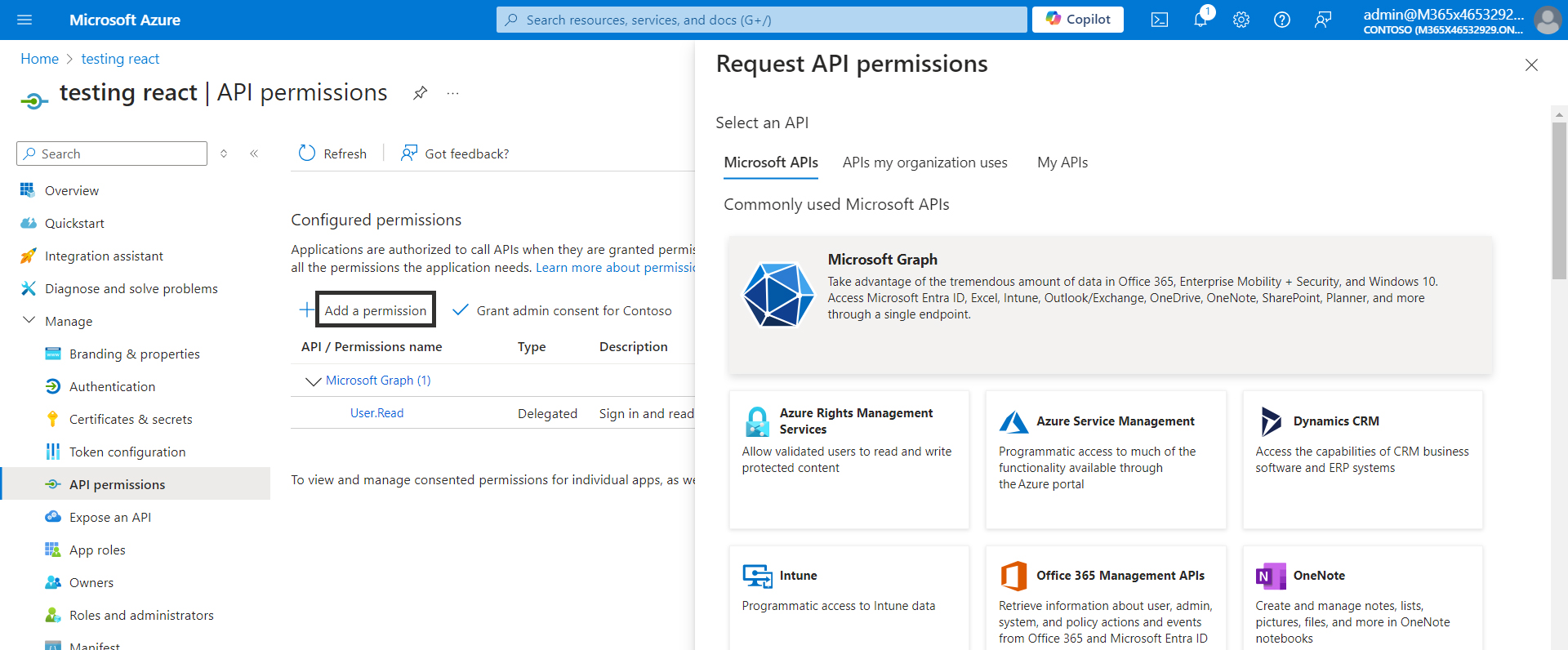Refresh the permissions list
The height and width of the screenshot is (650, 1568).
pyautogui.click(x=332, y=154)
